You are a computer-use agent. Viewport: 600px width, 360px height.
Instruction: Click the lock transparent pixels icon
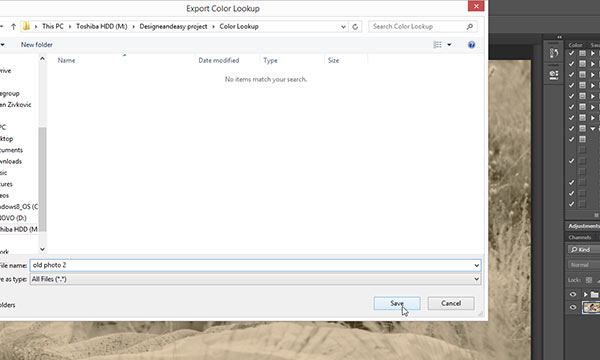point(589,280)
